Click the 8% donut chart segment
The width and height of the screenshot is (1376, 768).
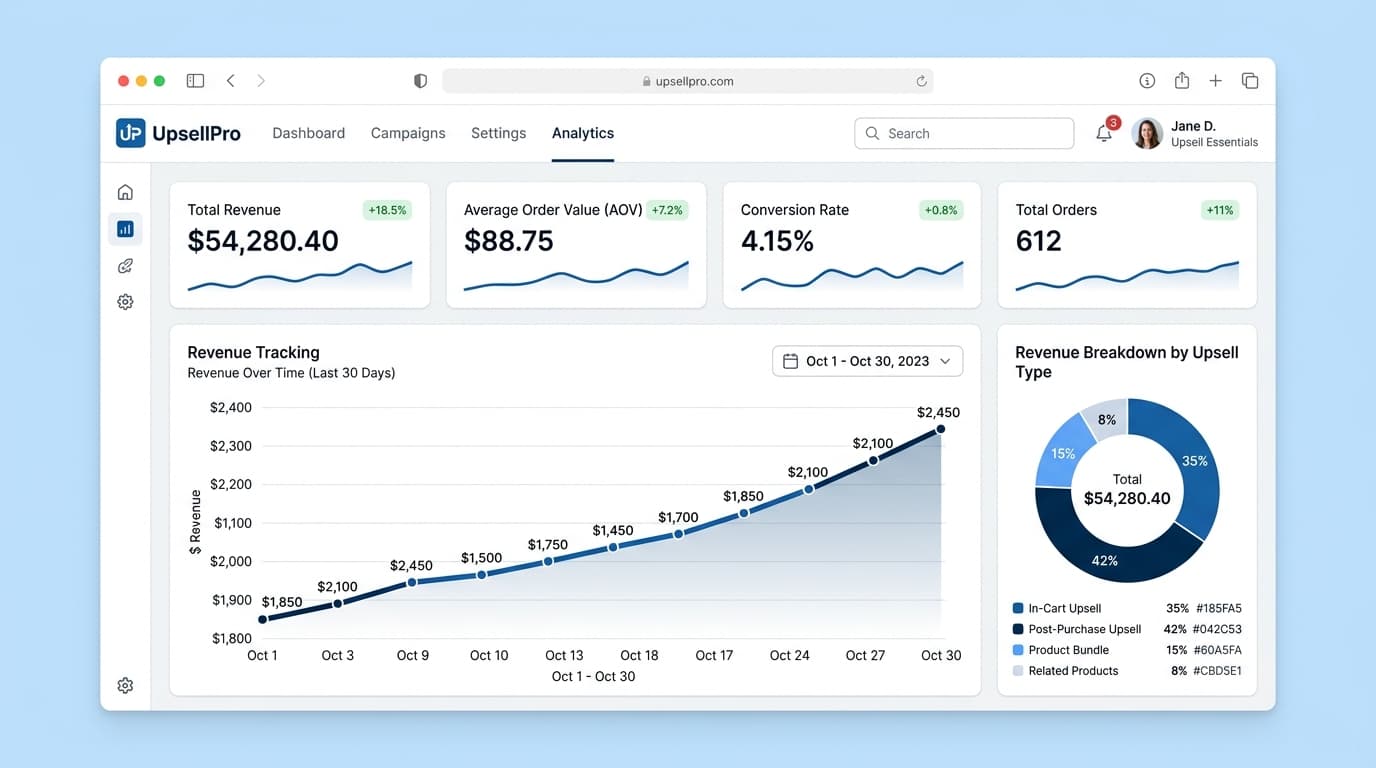point(1107,420)
